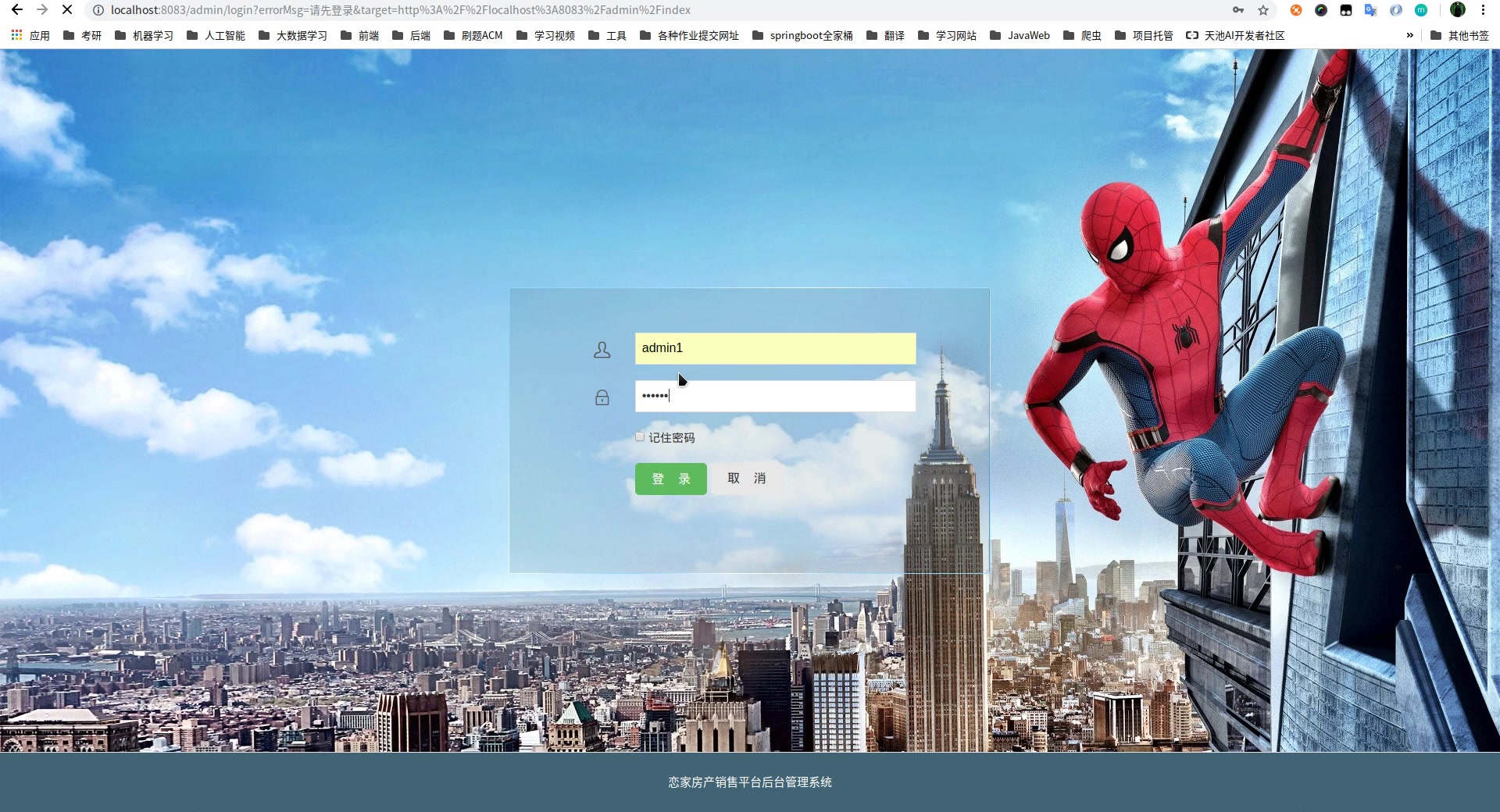Open the 前端 bookmark folder
This screenshot has width=1500, height=812.
[360, 36]
